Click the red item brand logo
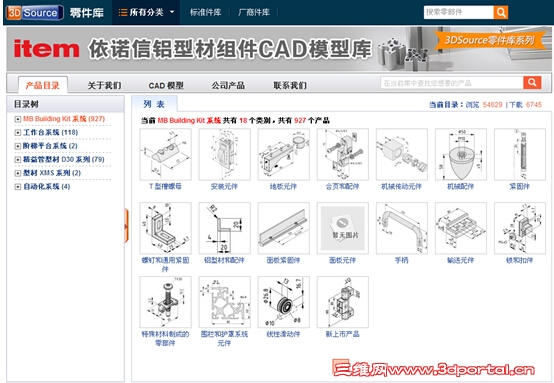The width and height of the screenshot is (554, 383). [46, 49]
